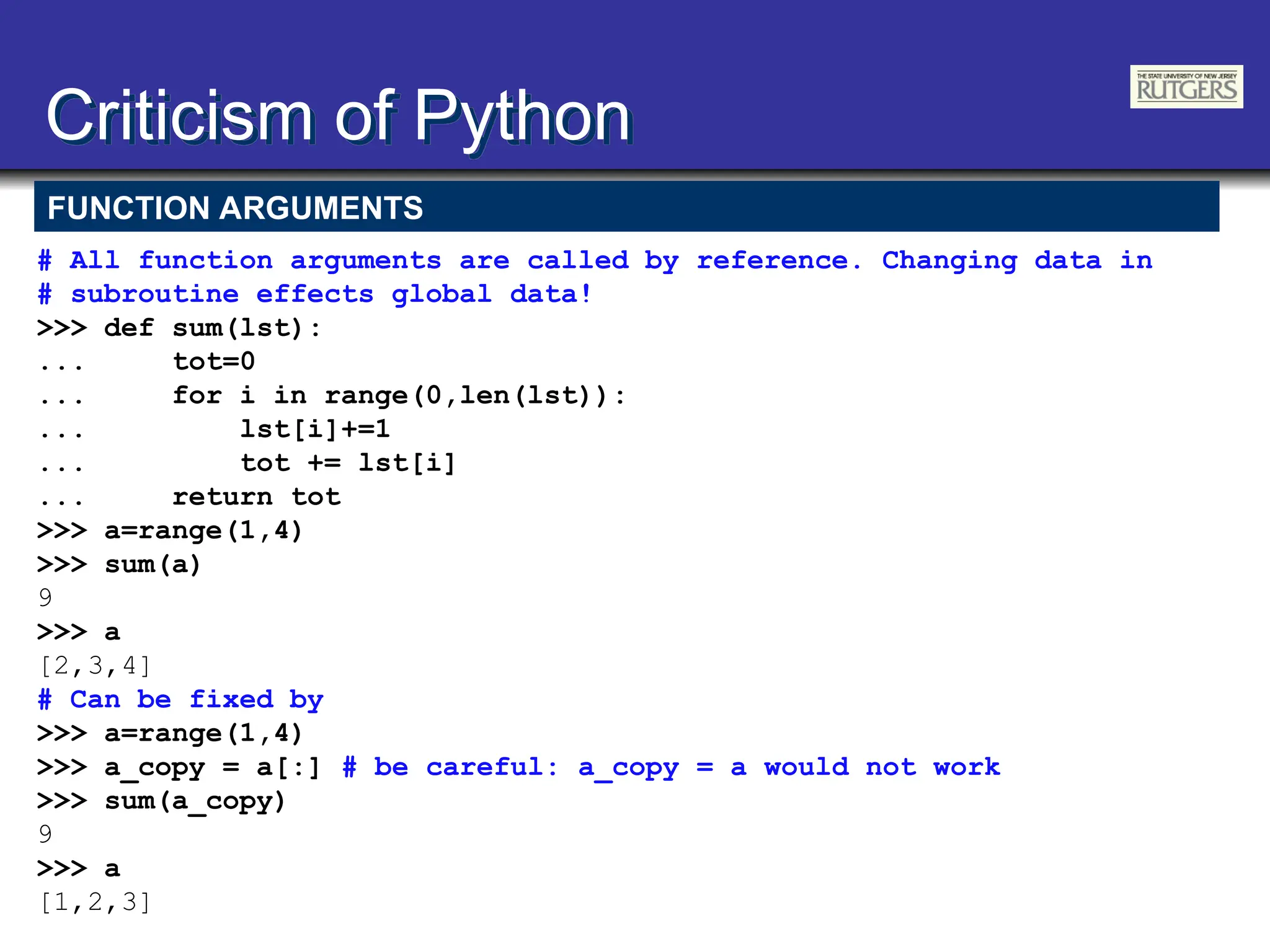Click the code line 'lst[i]+=1'
This screenshot has width=1270, height=952.
(315, 429)
